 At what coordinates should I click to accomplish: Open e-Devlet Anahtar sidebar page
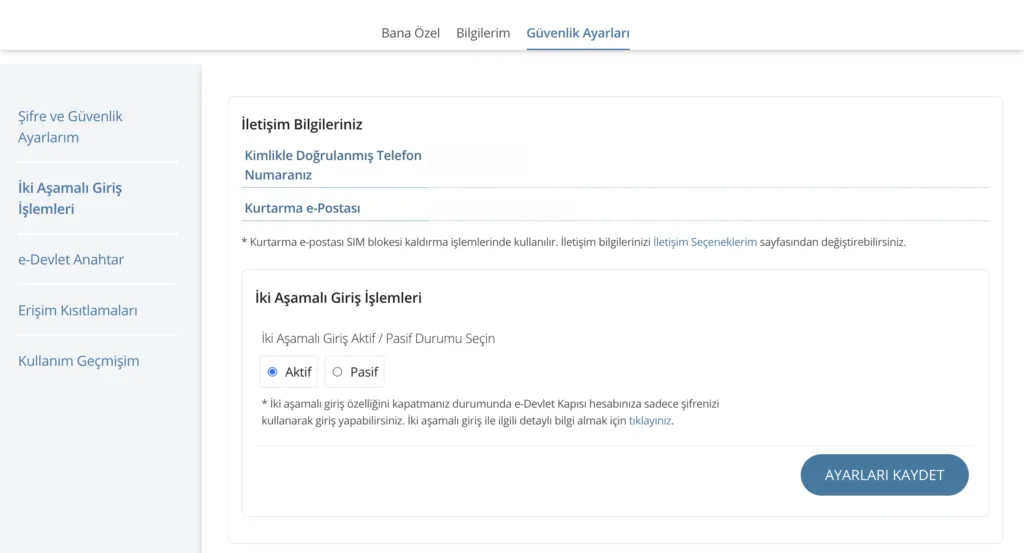[x=71, y=259]
